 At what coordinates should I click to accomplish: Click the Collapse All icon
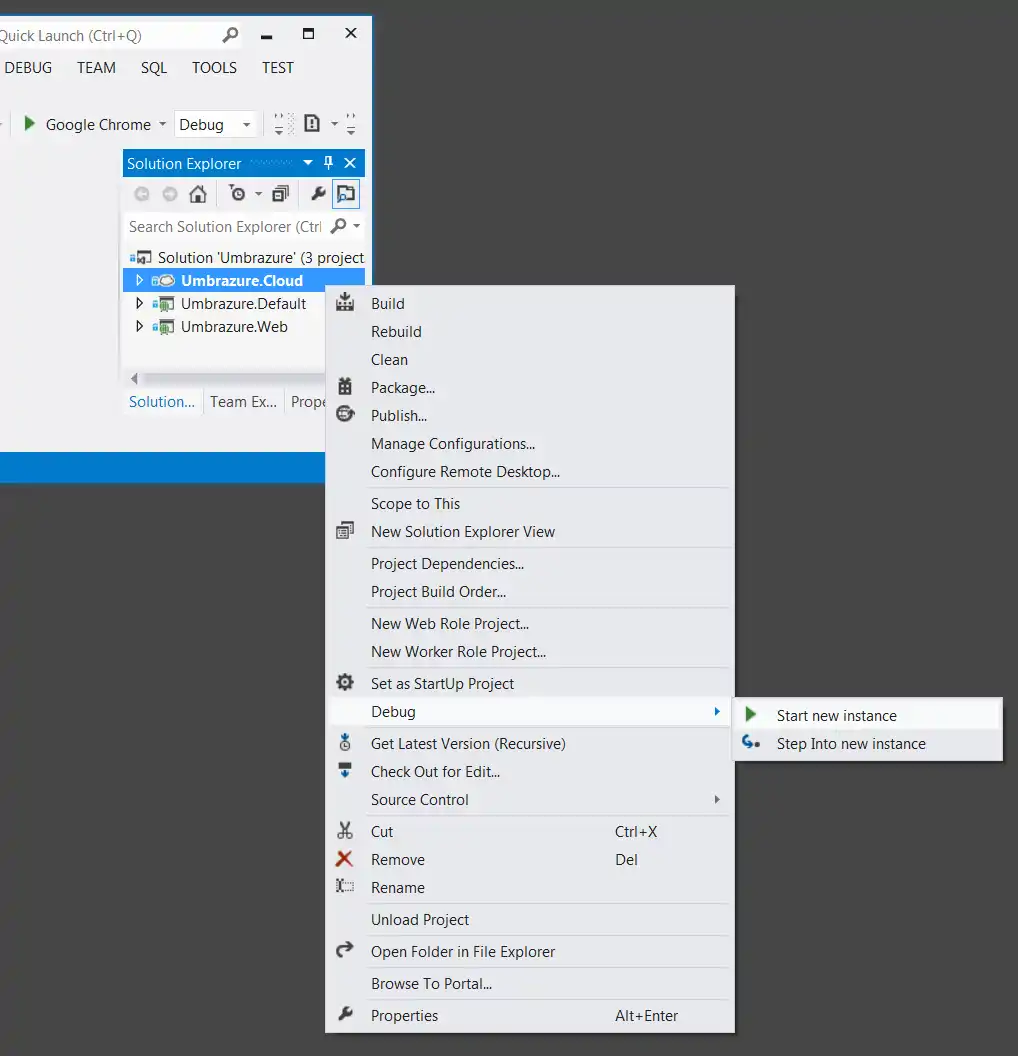pyautogui.click(x=280, y=194)
